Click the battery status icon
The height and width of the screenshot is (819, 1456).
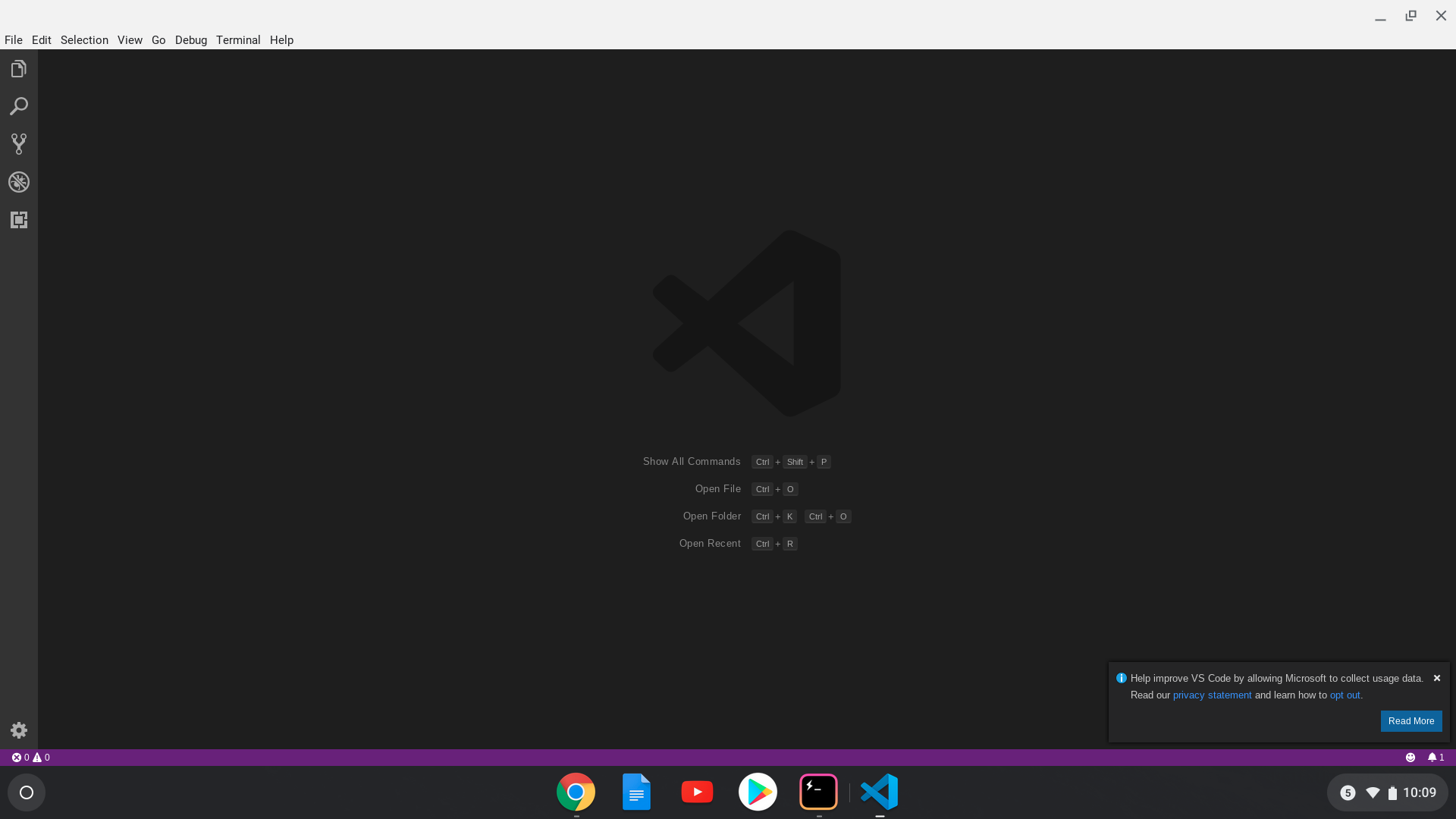click(x=1392, y=793)
